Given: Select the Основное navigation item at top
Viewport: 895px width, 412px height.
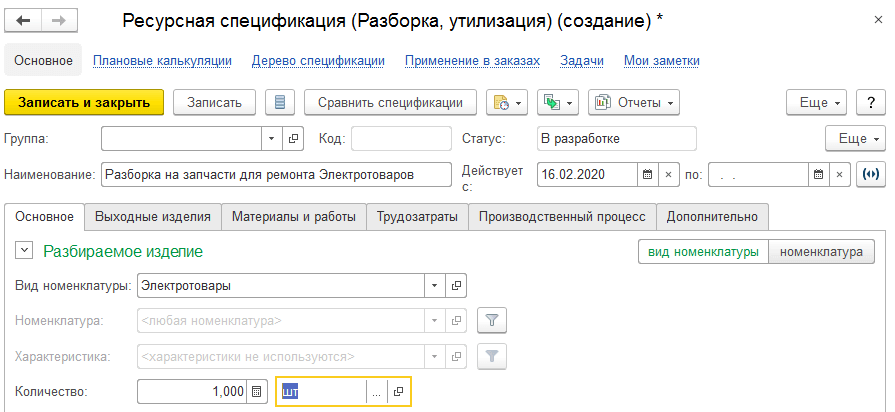Looking at the screenshot, I should click(43, 60).
